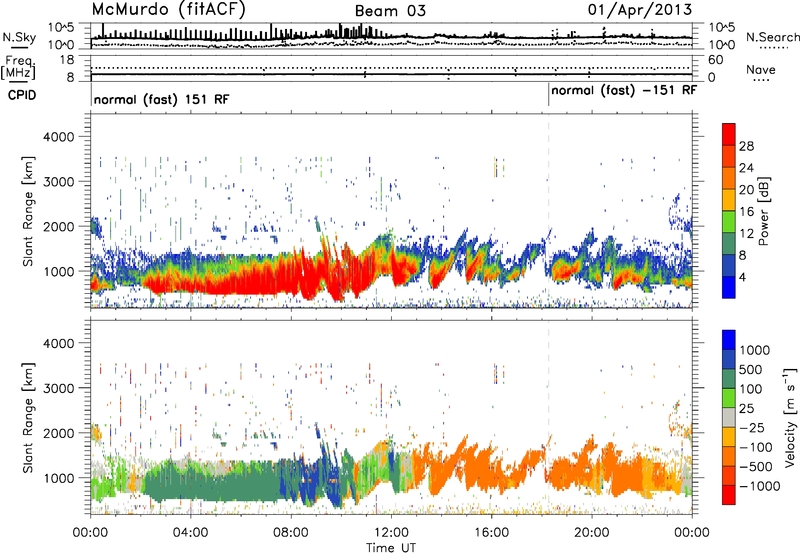Click the 20:00 time tick label
The height and width of the screenshot is (554, 800).
point(591,533)
